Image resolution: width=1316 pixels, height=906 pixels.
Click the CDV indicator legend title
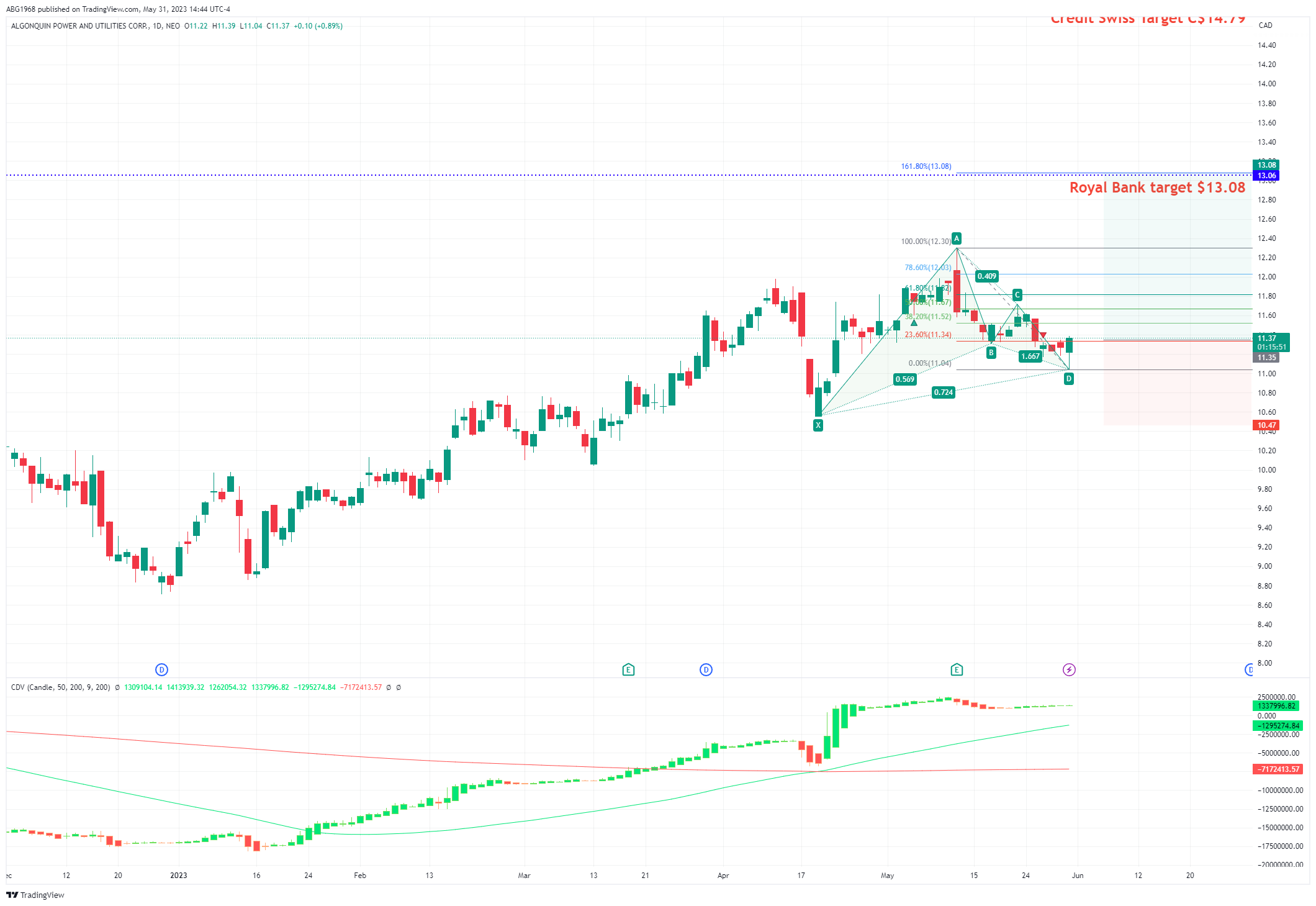[x=60, y=687]
